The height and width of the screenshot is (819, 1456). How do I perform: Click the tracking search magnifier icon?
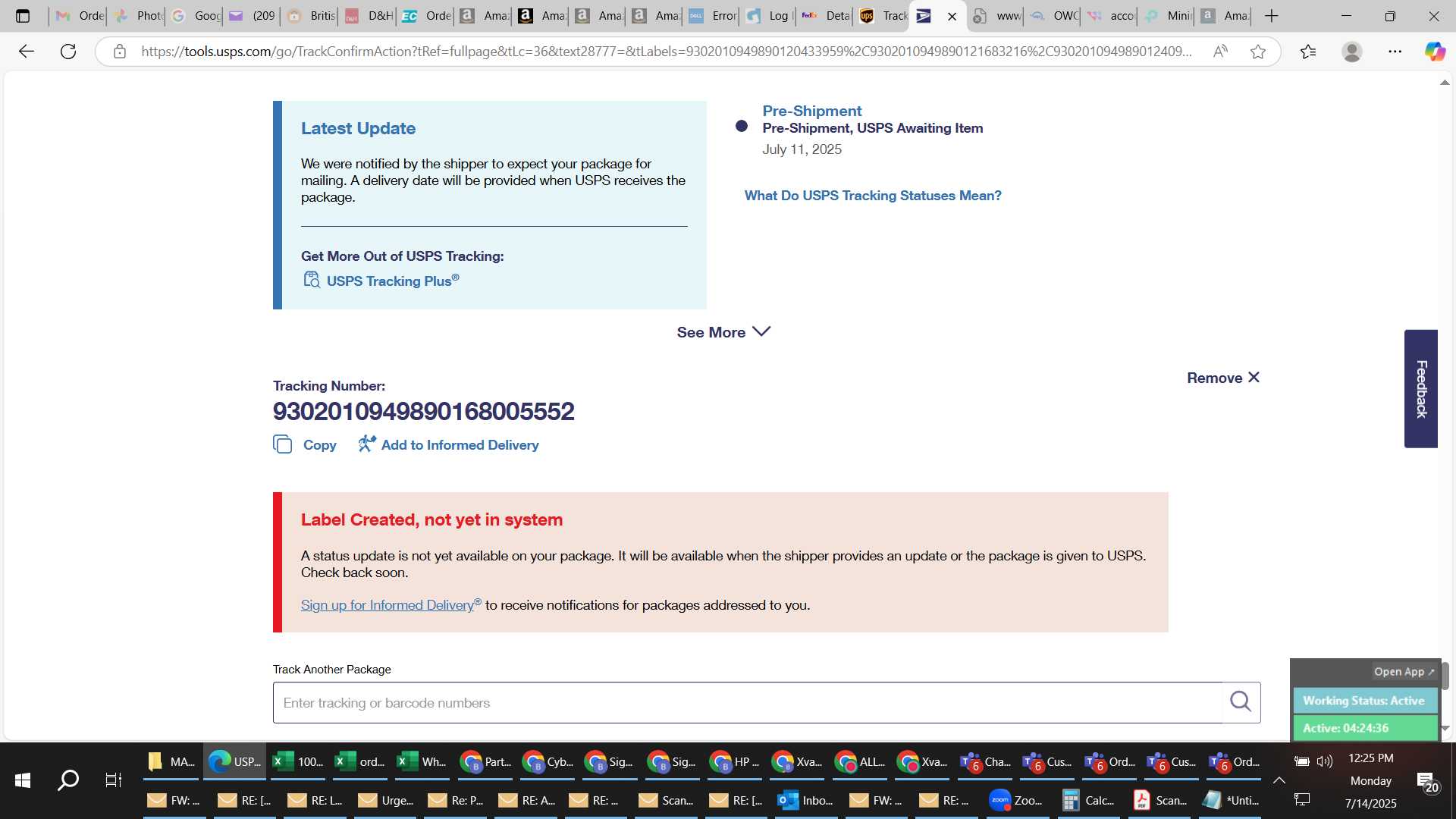tap(1241, 702)
